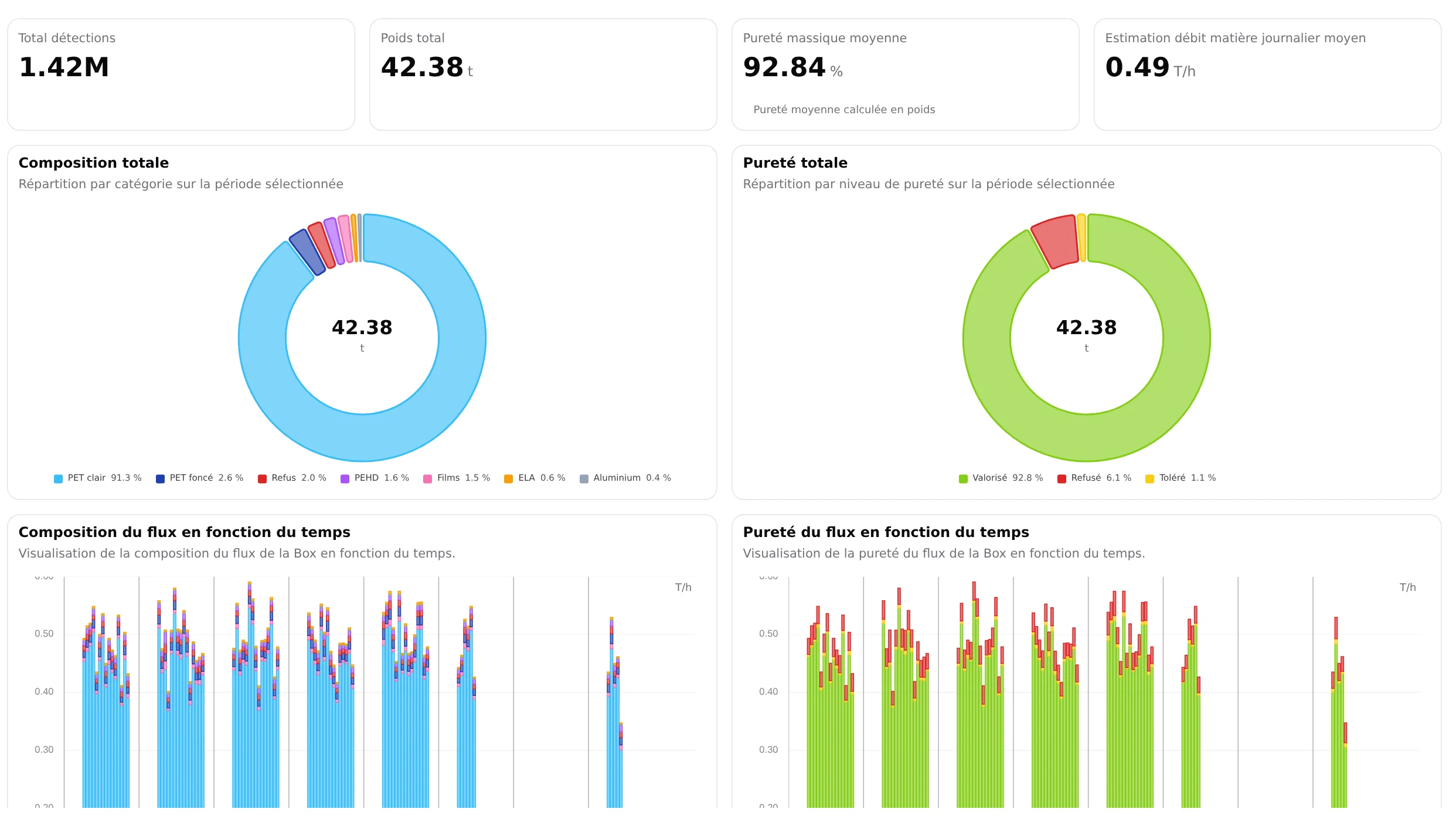
Task: Click the Pureté massique moyenne value 92.84
Action: [x=784, y=67]
